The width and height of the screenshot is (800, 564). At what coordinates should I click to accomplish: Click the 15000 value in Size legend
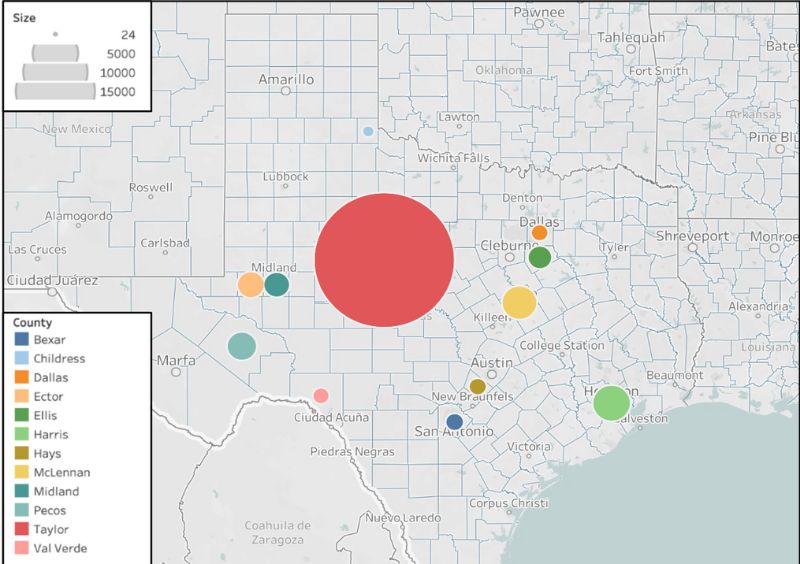118,91
